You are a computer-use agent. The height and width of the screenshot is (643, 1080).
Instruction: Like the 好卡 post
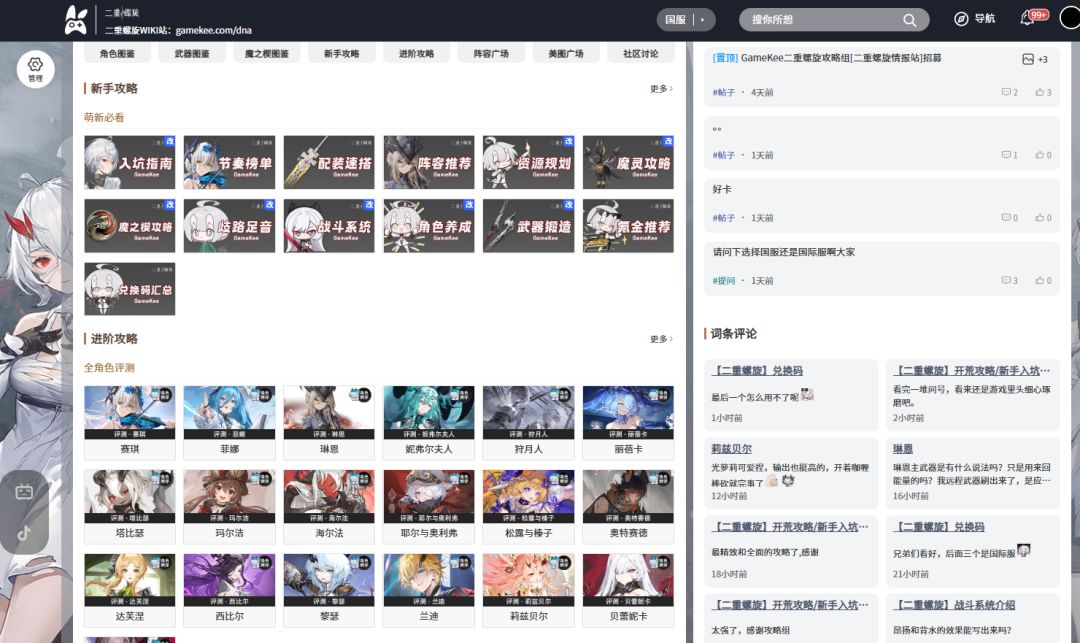pyautogui.click(x=1039, y=218)
